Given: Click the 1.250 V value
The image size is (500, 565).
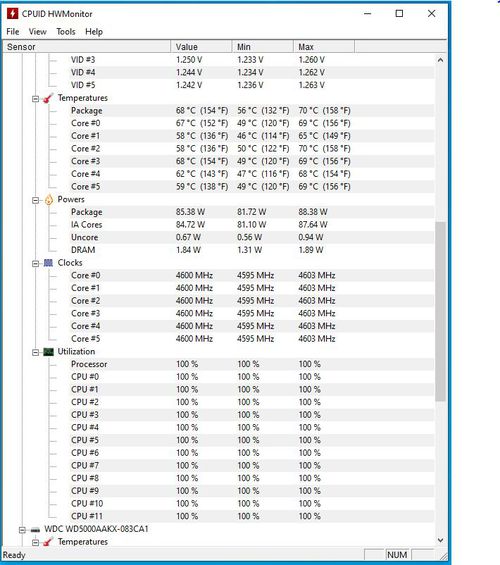Looking at the screenshot, I should [x=189, y=60].
